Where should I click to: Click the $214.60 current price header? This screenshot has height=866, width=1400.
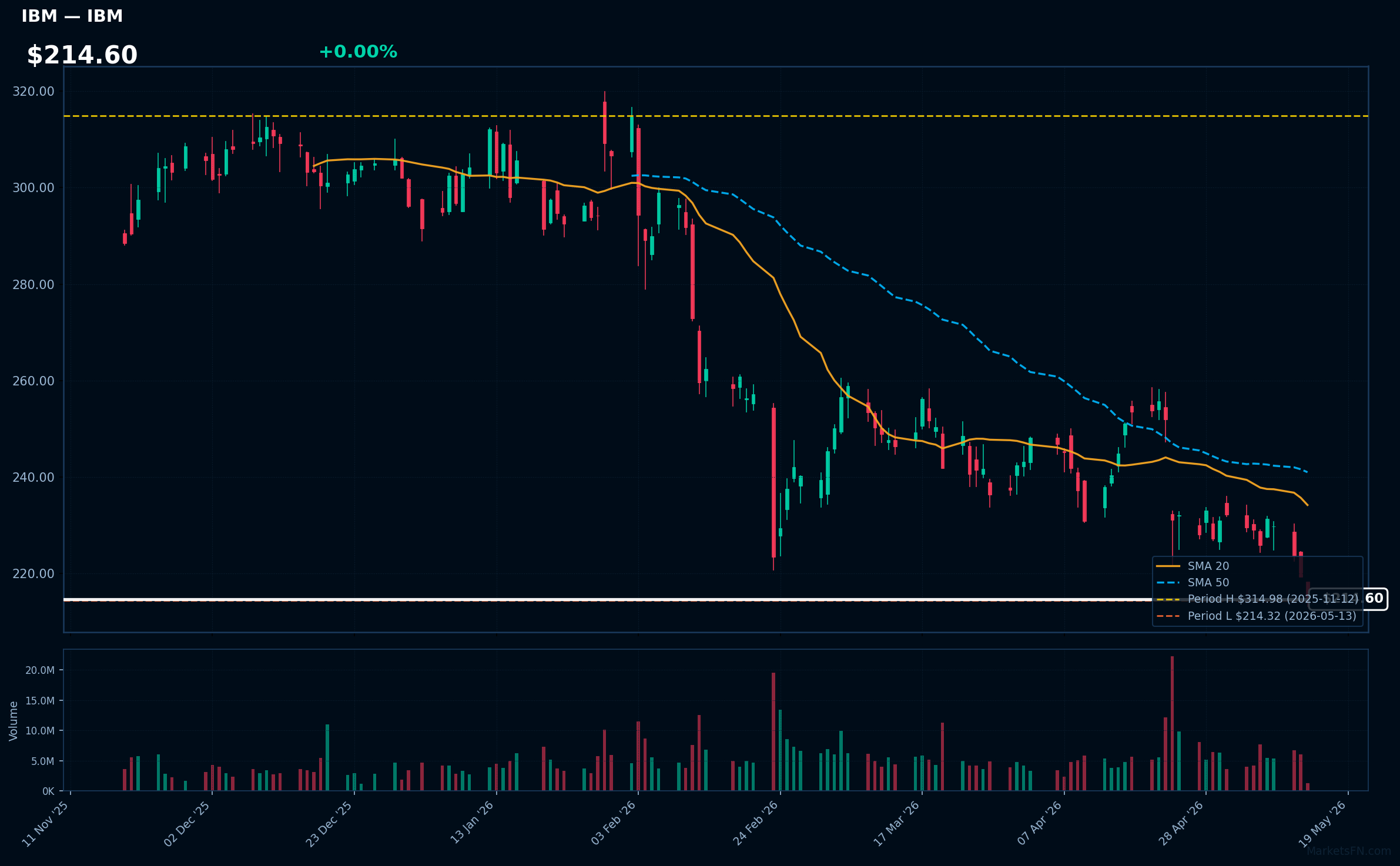coord(82,55)
